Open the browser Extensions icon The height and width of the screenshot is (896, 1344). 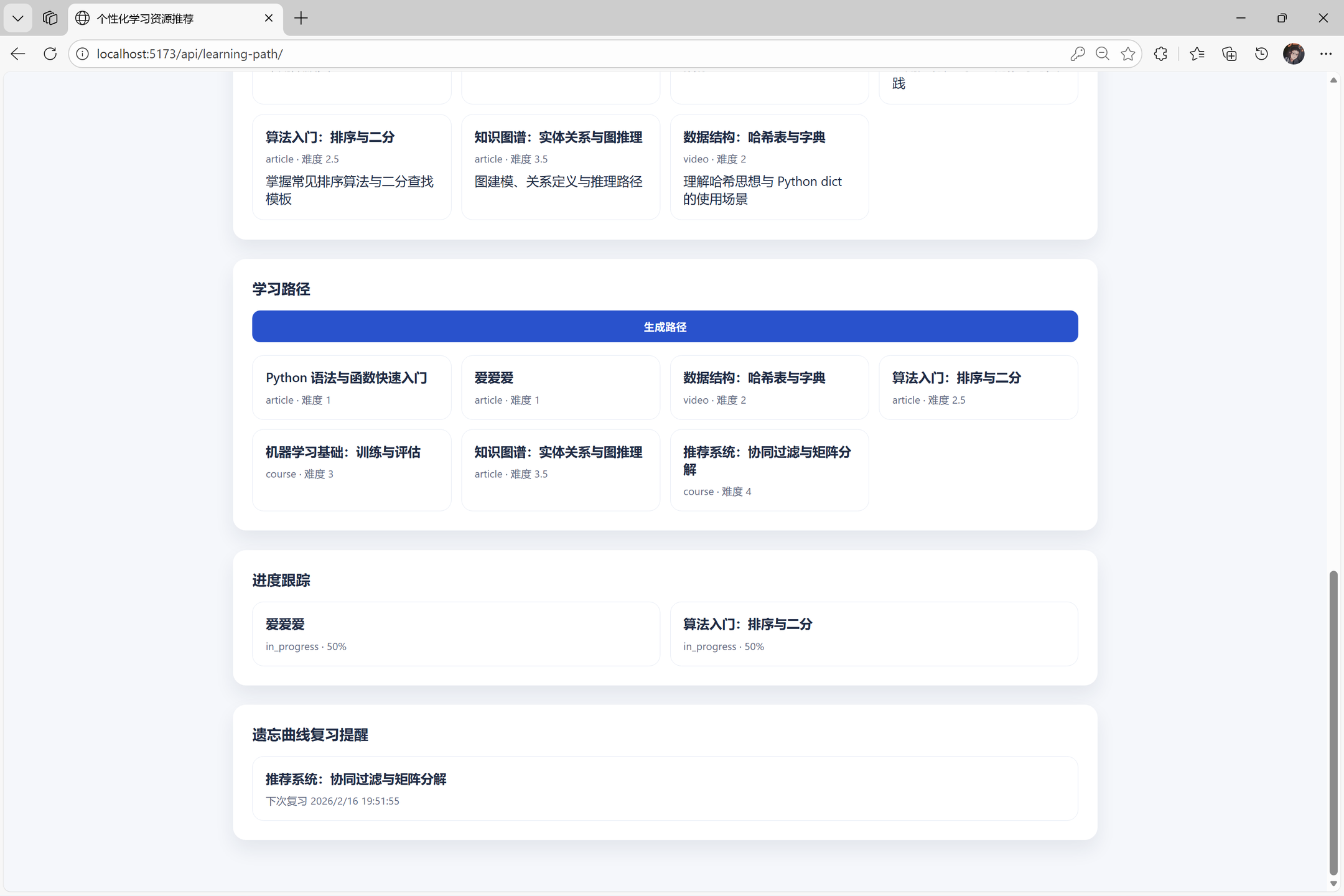point(1160,54)
